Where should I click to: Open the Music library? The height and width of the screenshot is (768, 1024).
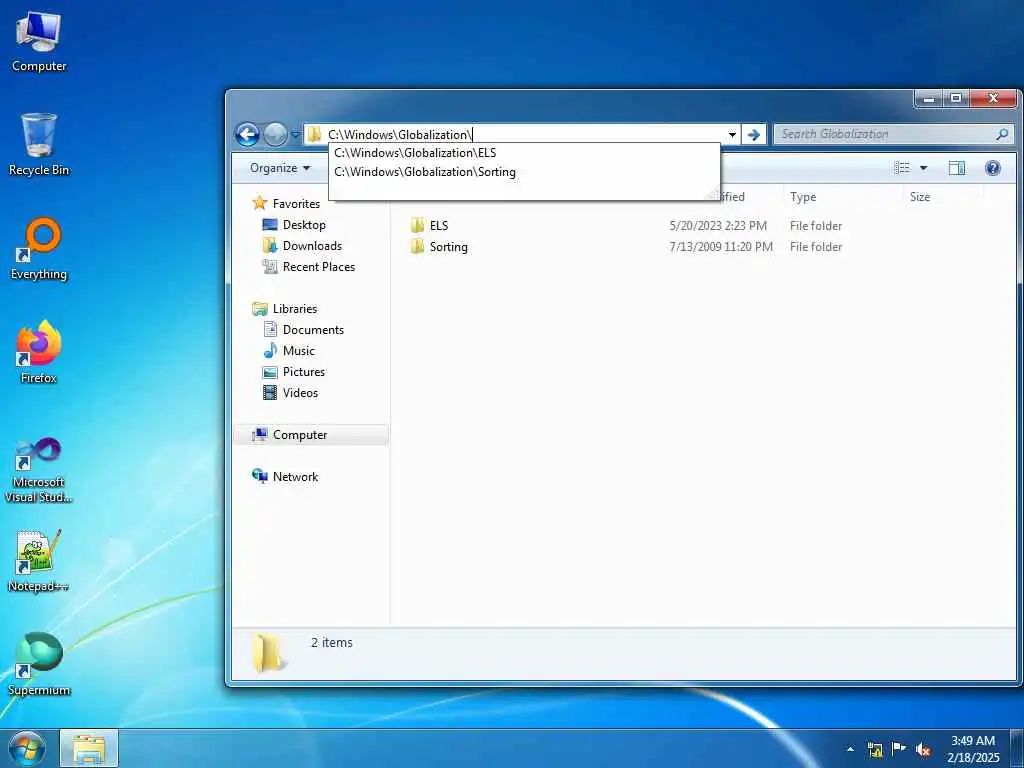[298, 351]
